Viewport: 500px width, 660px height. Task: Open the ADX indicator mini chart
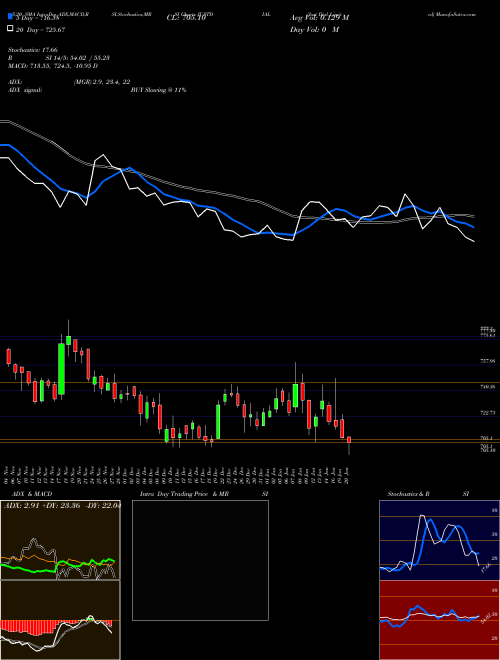pos(60,540)
